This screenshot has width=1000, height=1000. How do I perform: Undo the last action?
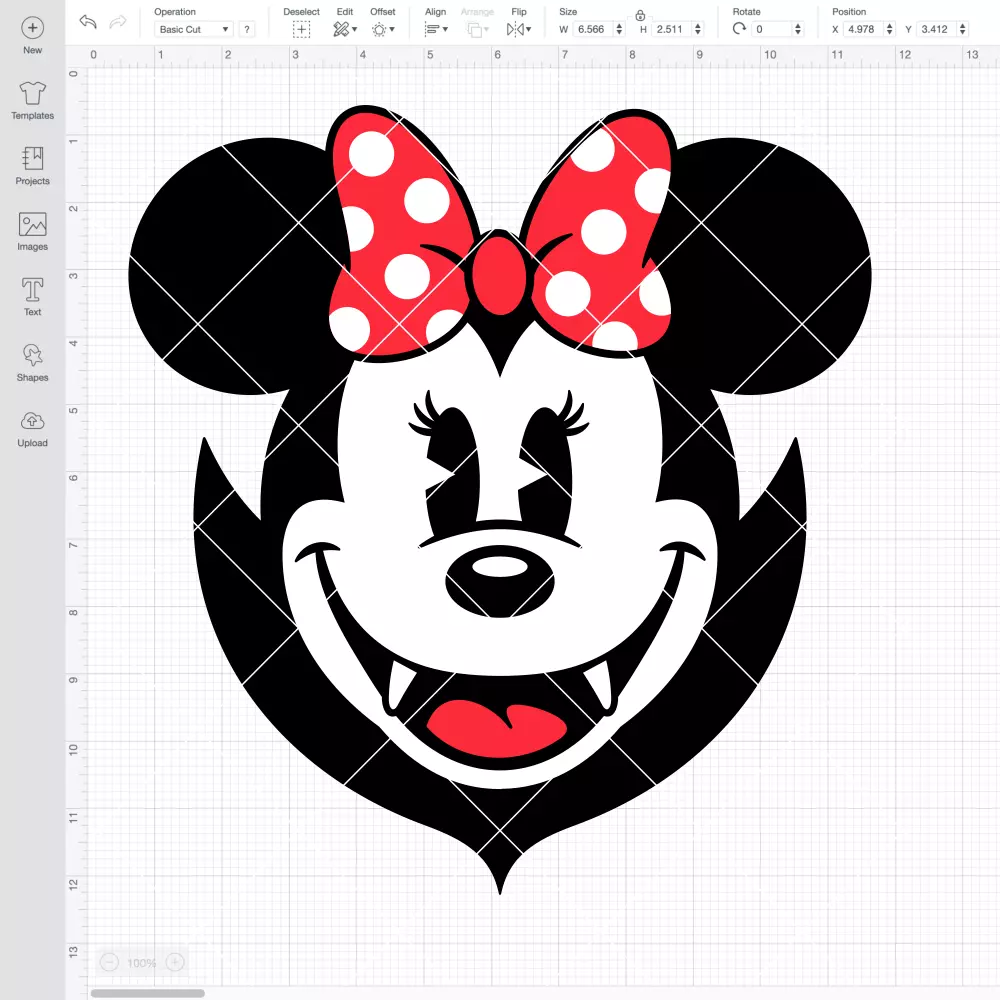[88, 22]
